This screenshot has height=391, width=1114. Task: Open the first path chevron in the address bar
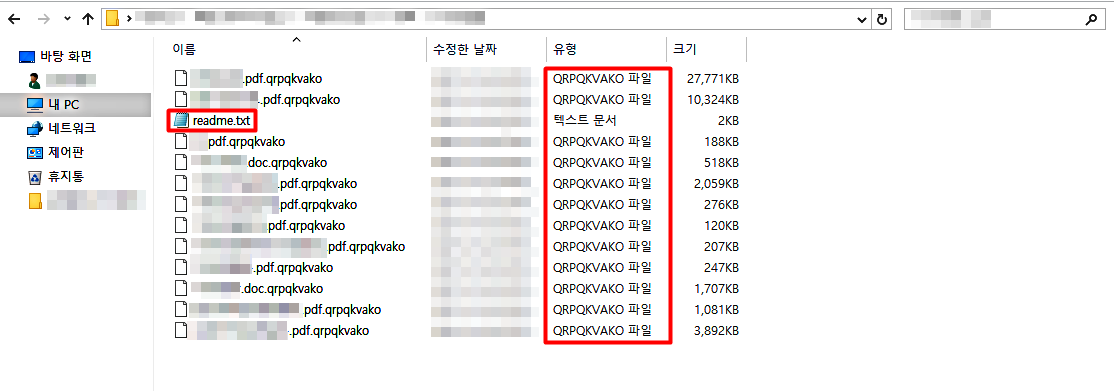click(128, 19)
